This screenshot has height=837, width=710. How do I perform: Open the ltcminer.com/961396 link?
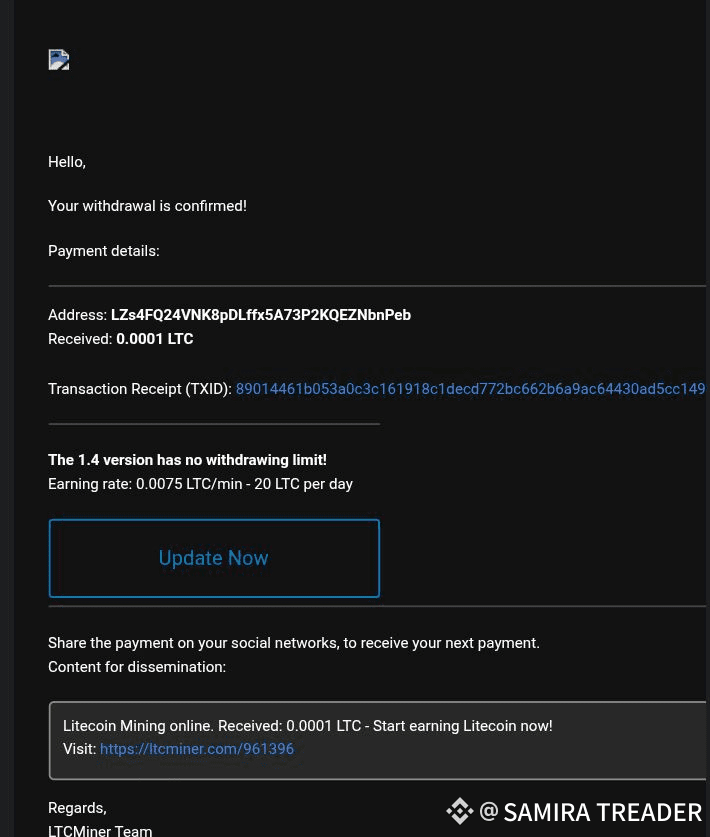[x=197, y=749]
